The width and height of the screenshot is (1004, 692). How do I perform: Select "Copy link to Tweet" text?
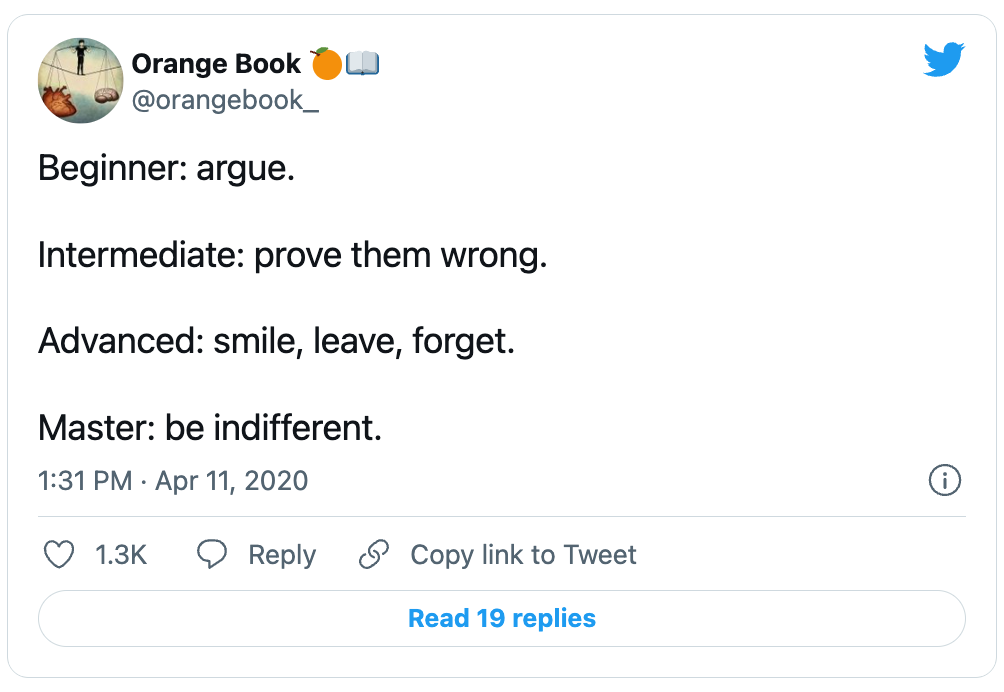[523, 555]
